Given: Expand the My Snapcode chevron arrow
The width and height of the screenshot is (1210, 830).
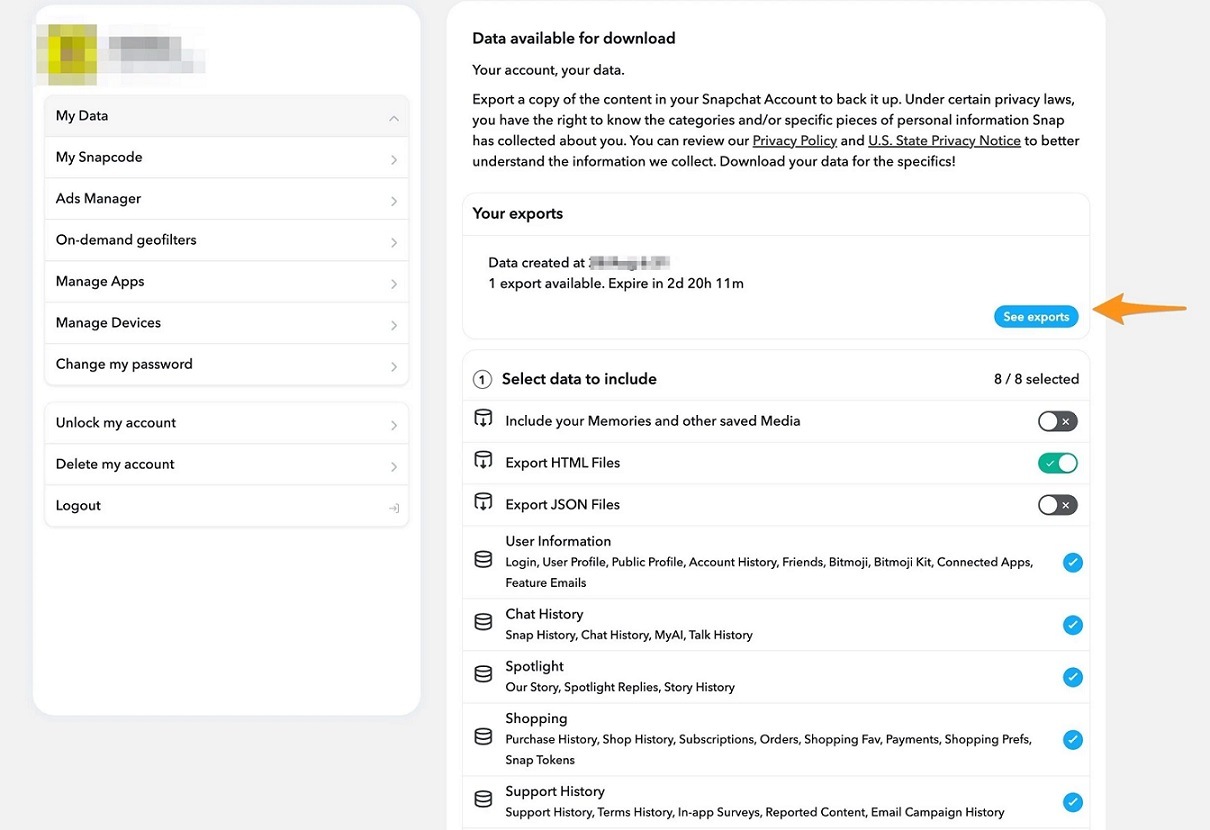Looking at the screenshot, I should click(x=393, y=160).
